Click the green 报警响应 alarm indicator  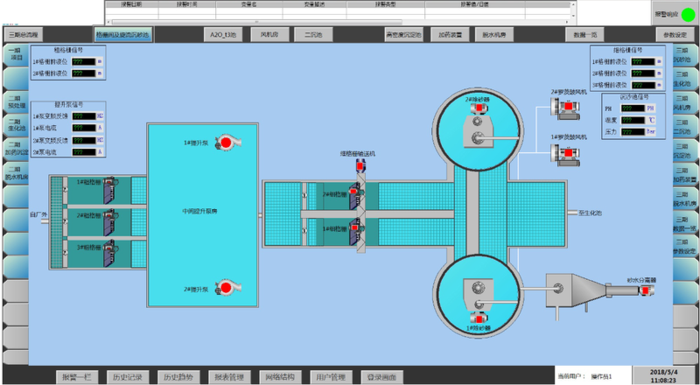(x=688, y=14)
